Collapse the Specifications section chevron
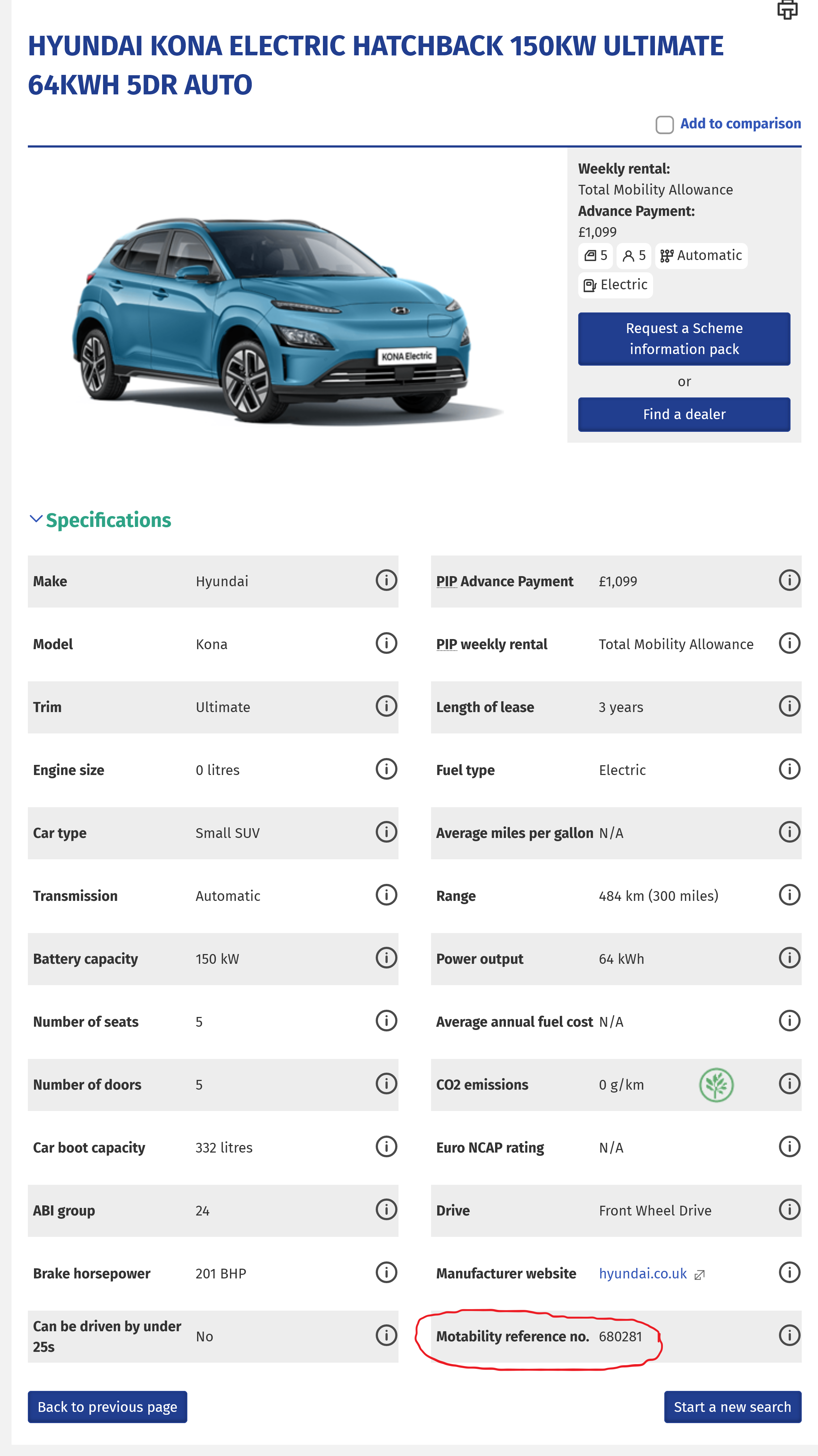Screen dimensions: 818x1456 point(36,519)
